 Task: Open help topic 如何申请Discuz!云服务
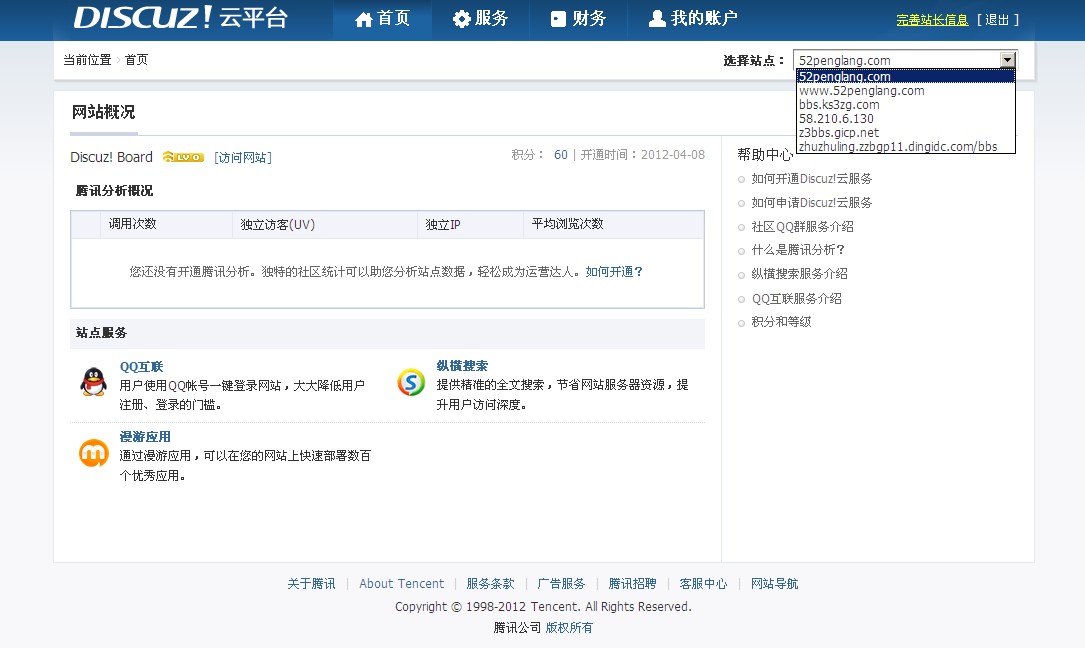point(812,203)
